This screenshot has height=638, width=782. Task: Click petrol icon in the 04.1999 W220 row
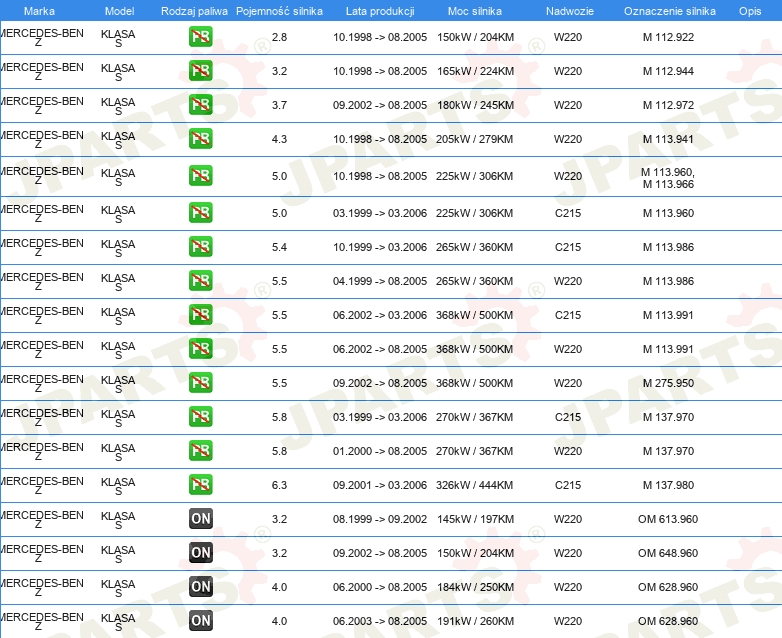coord(200,281)
